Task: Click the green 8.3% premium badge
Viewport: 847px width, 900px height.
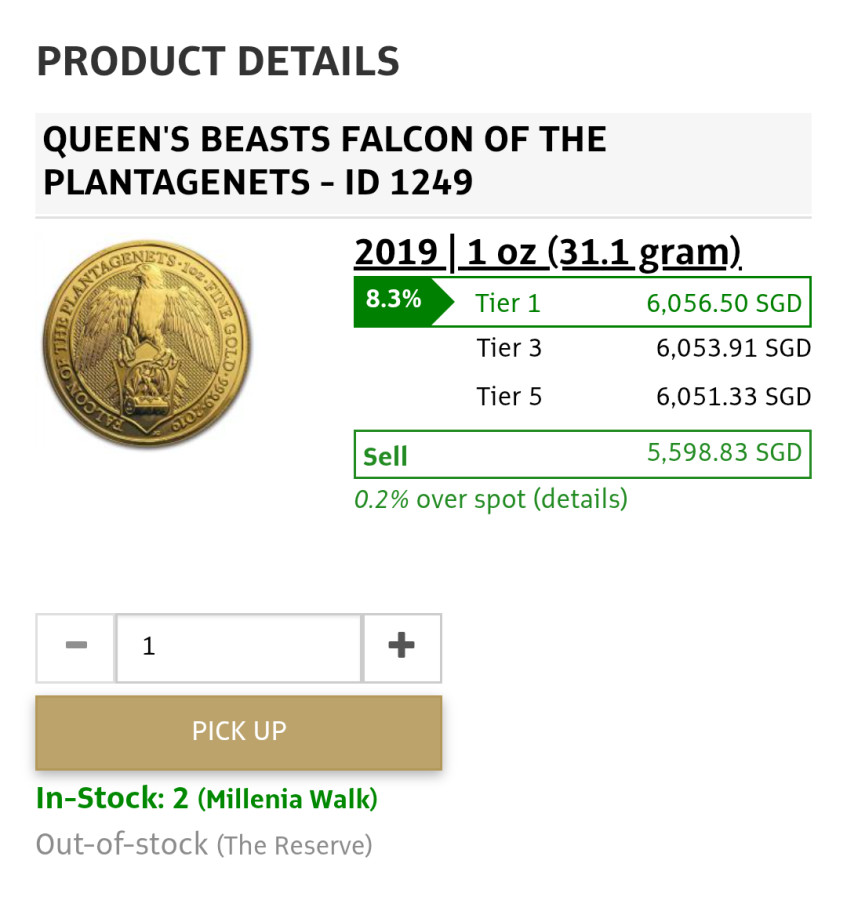Action: [393, 300]
